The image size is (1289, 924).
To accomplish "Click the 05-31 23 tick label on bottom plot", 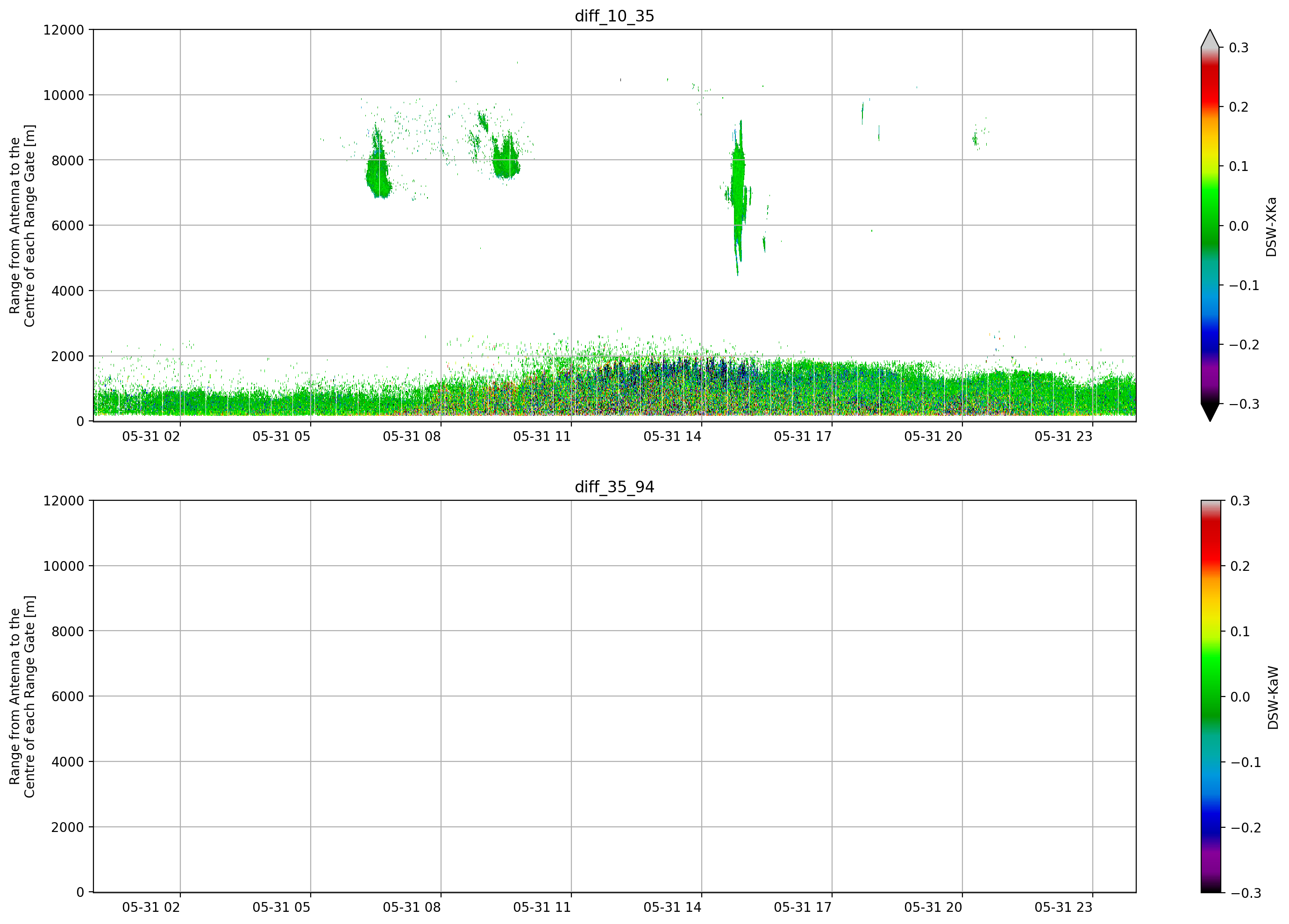I will point(1063,908).
